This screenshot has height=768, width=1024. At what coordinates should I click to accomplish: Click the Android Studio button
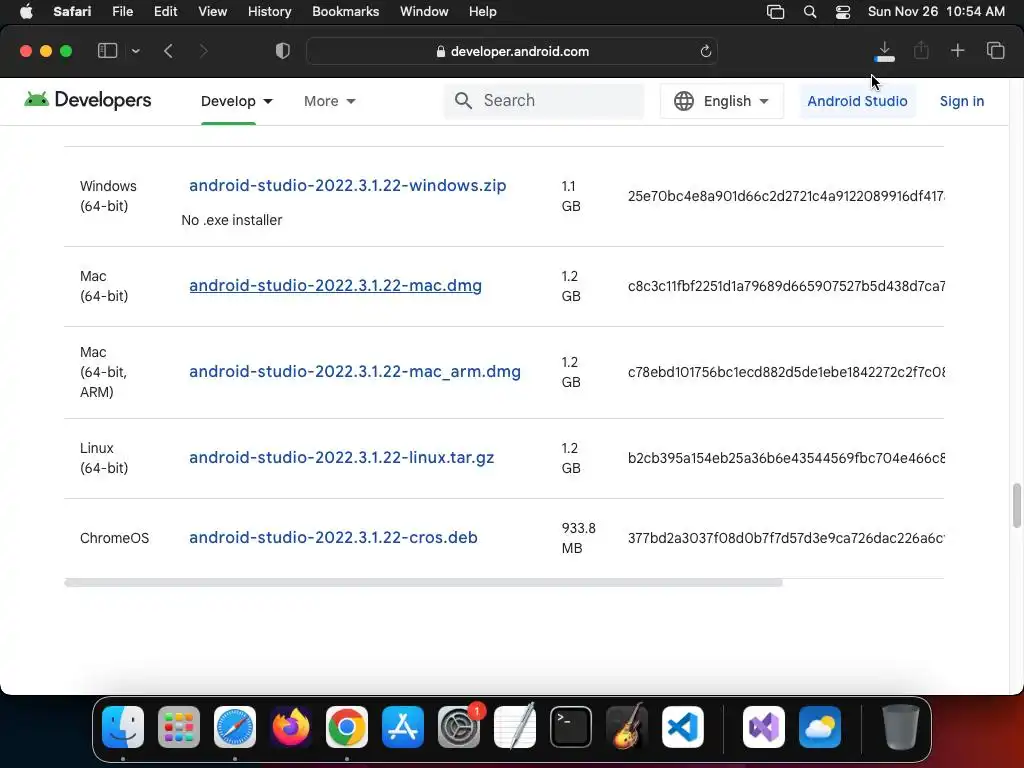pyautogui.click(x=857, y=101)
